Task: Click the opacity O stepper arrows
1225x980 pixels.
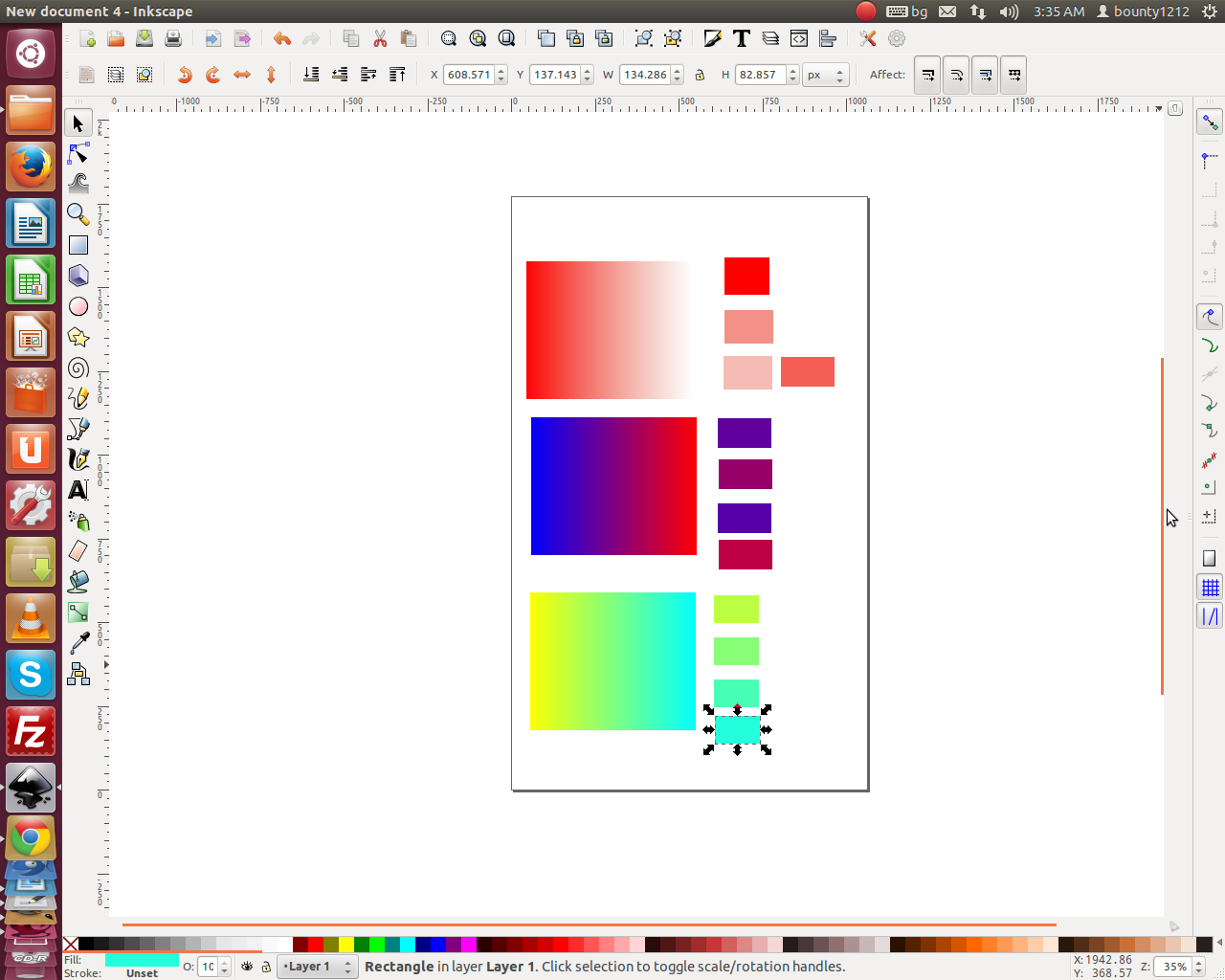Action: click(225, 967)
